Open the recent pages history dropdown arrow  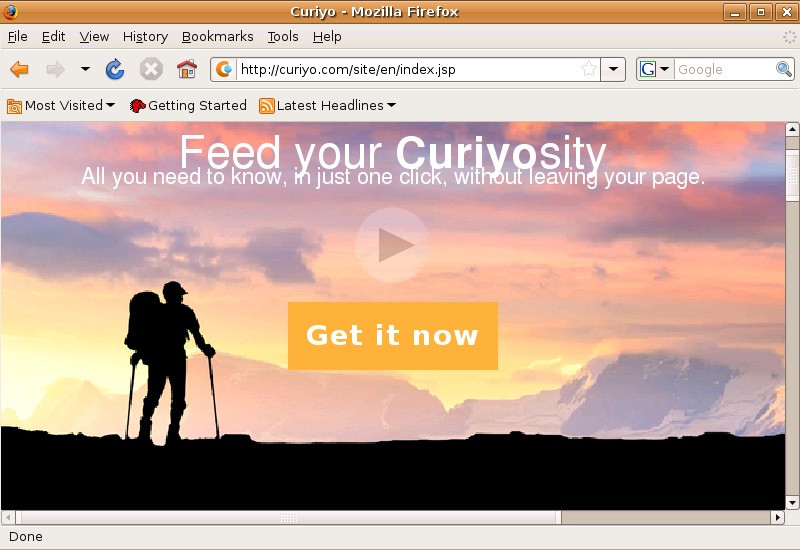point(85,68)
